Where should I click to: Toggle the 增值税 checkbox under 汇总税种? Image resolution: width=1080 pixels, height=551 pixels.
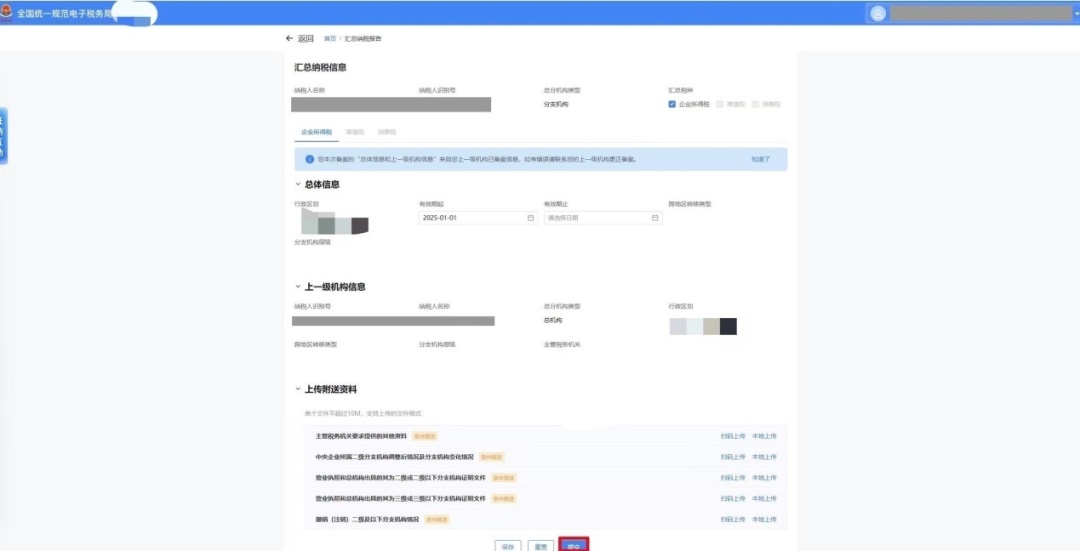coord(720,104)
